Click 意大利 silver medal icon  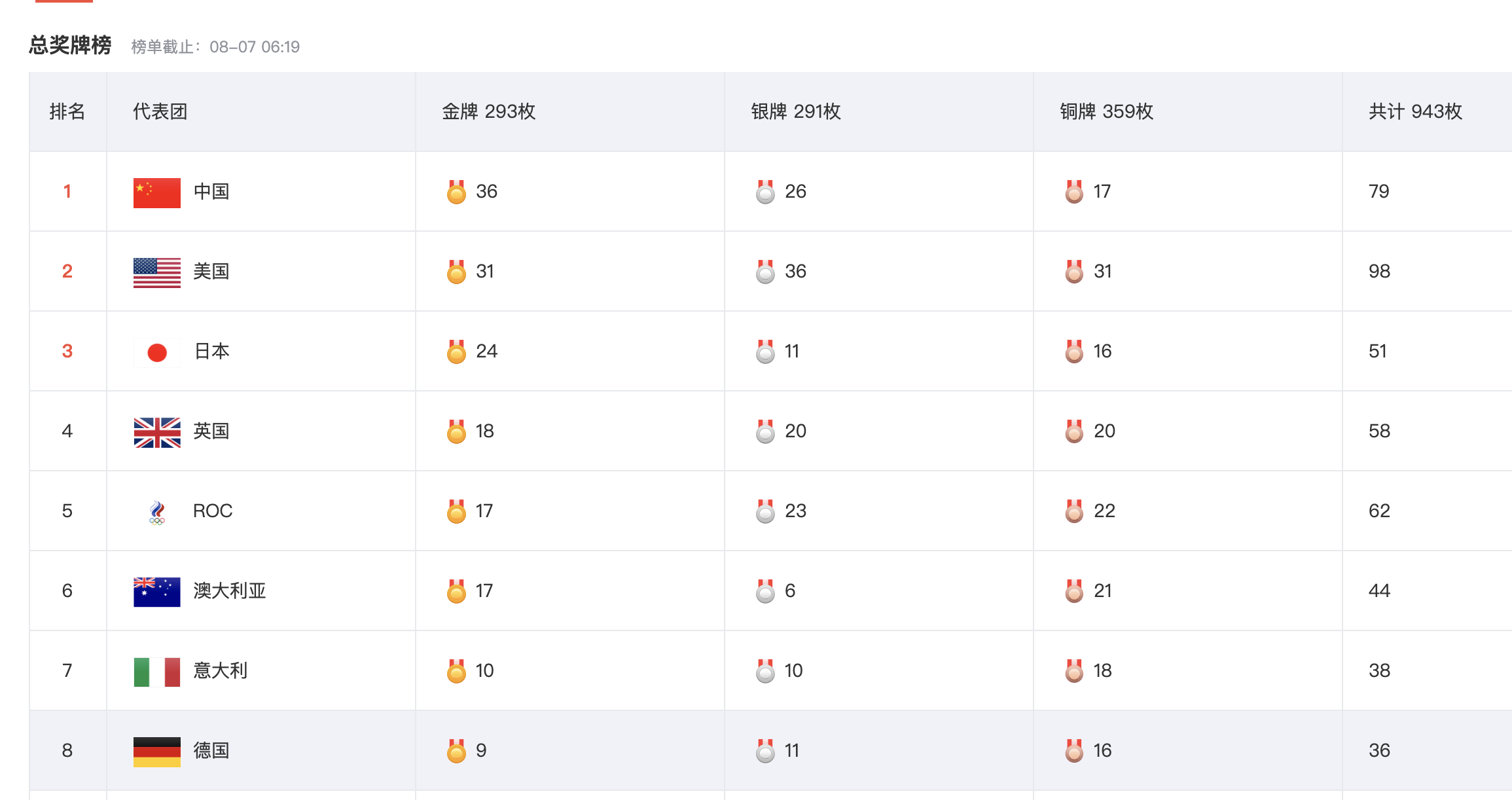tap(765, 671)
